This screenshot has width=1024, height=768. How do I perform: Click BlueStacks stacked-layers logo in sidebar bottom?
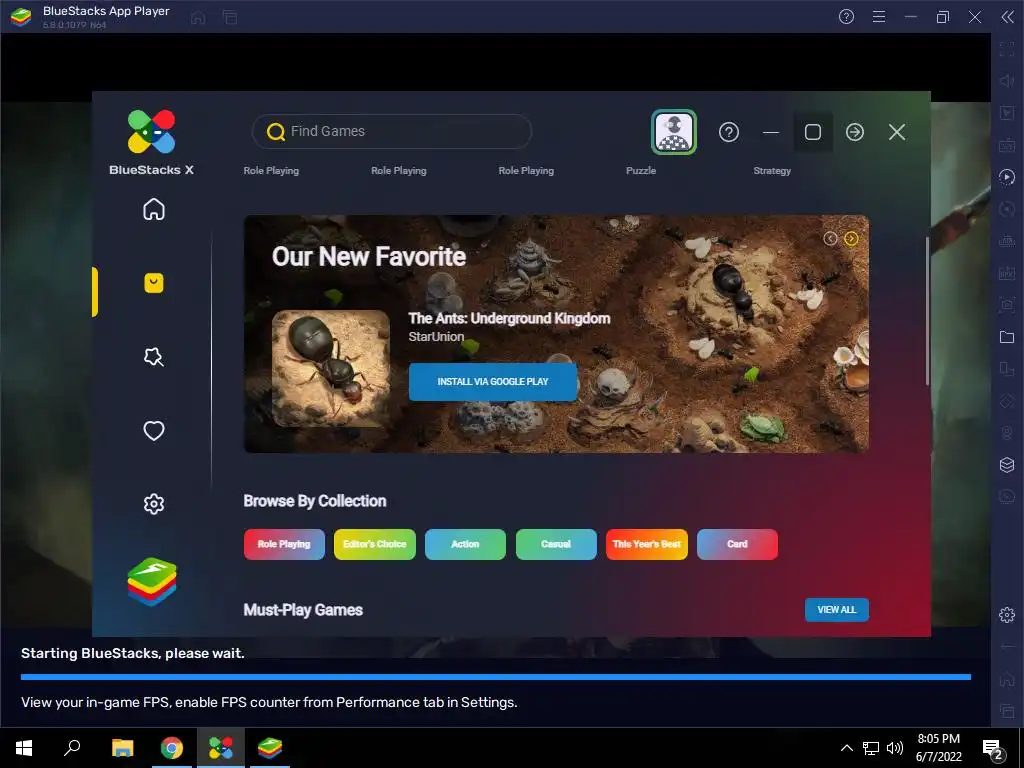[x=152, y=581]
